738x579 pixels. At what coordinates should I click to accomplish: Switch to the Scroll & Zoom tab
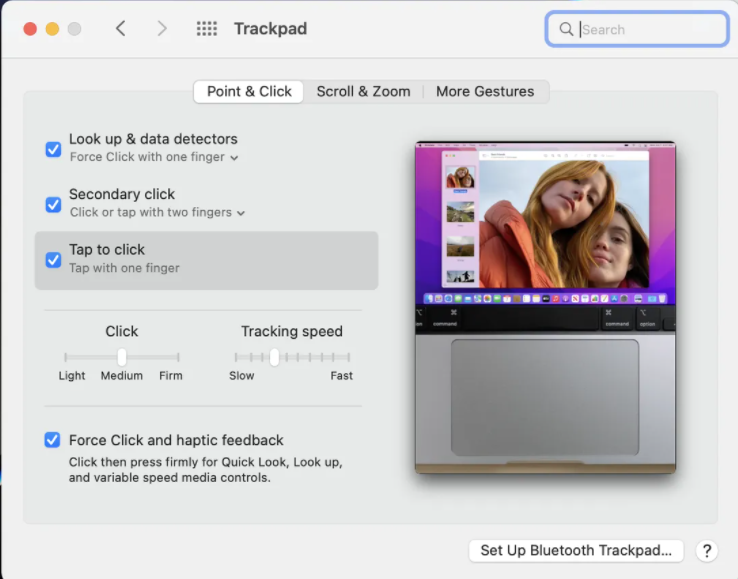[363, 91]
